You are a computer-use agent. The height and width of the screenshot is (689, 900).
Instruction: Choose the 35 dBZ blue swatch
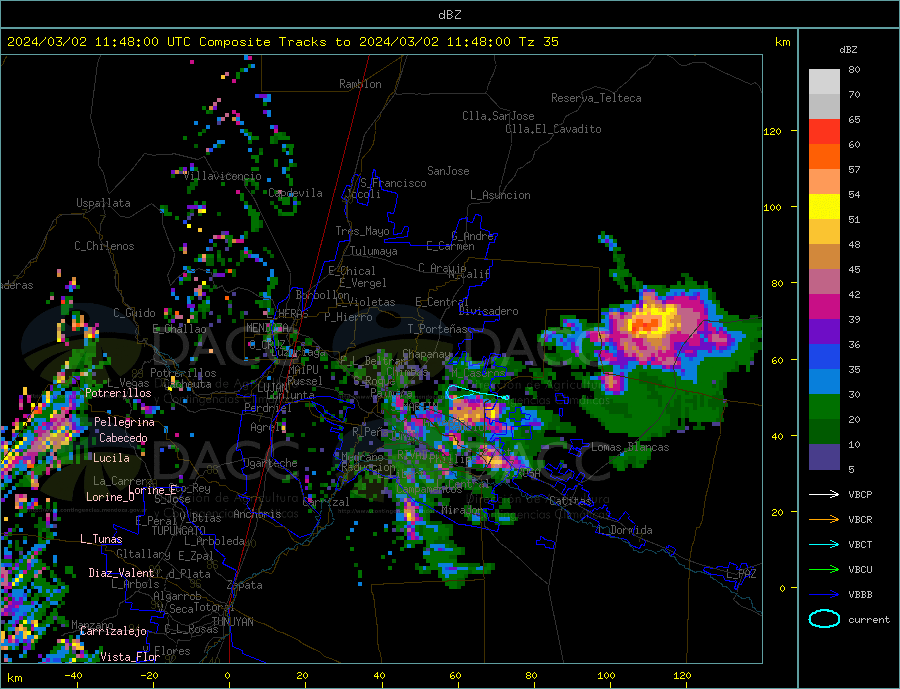click(x=824, y=357)
